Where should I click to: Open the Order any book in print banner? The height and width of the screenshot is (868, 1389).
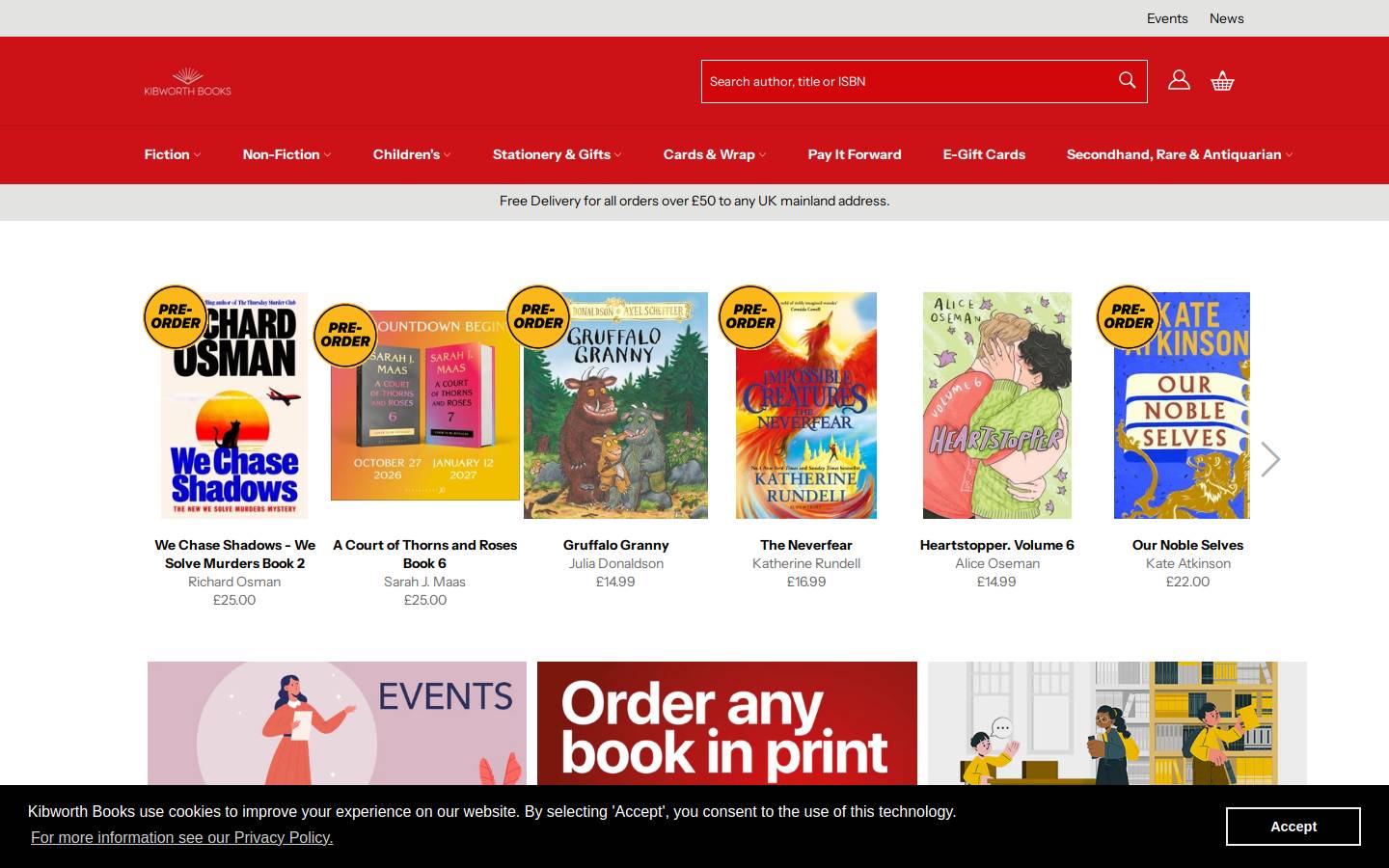727,723
